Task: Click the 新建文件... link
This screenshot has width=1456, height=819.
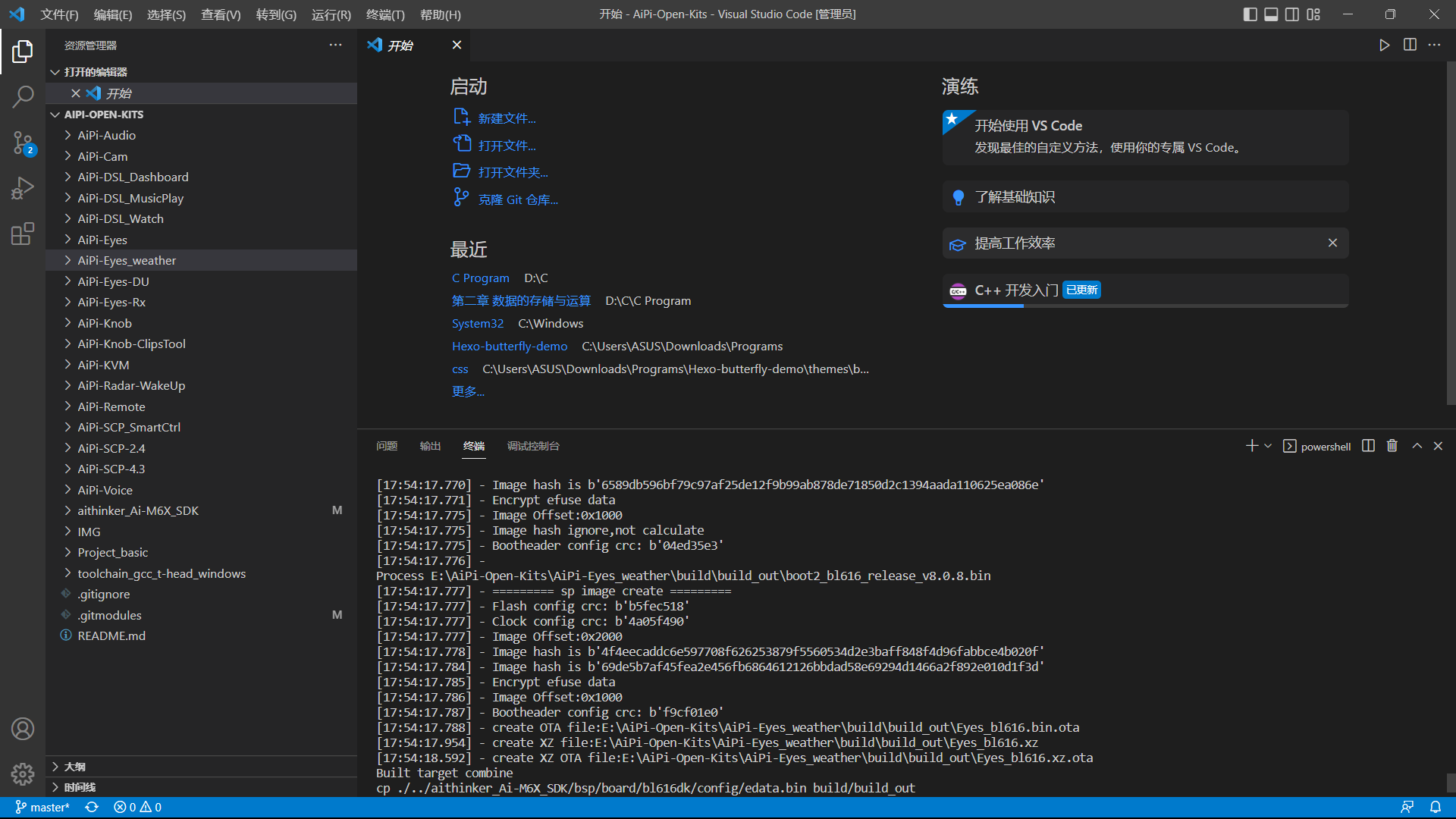Action: pos(507,118)
